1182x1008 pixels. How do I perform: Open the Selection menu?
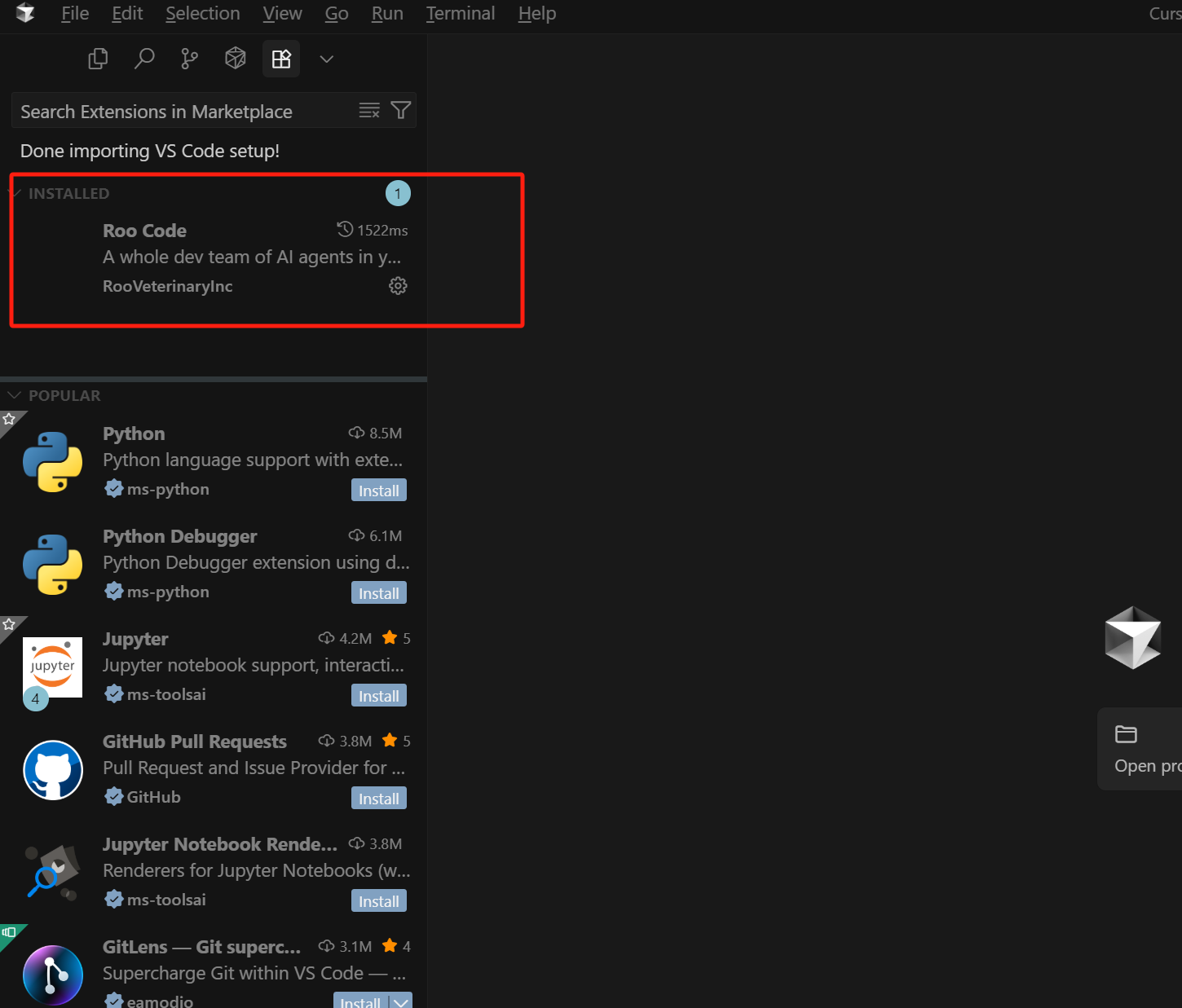(203, 13)
